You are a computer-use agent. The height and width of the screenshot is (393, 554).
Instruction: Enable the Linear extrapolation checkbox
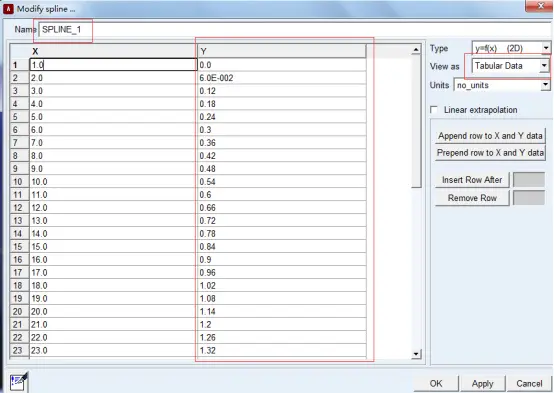click(x=434, y=110)
